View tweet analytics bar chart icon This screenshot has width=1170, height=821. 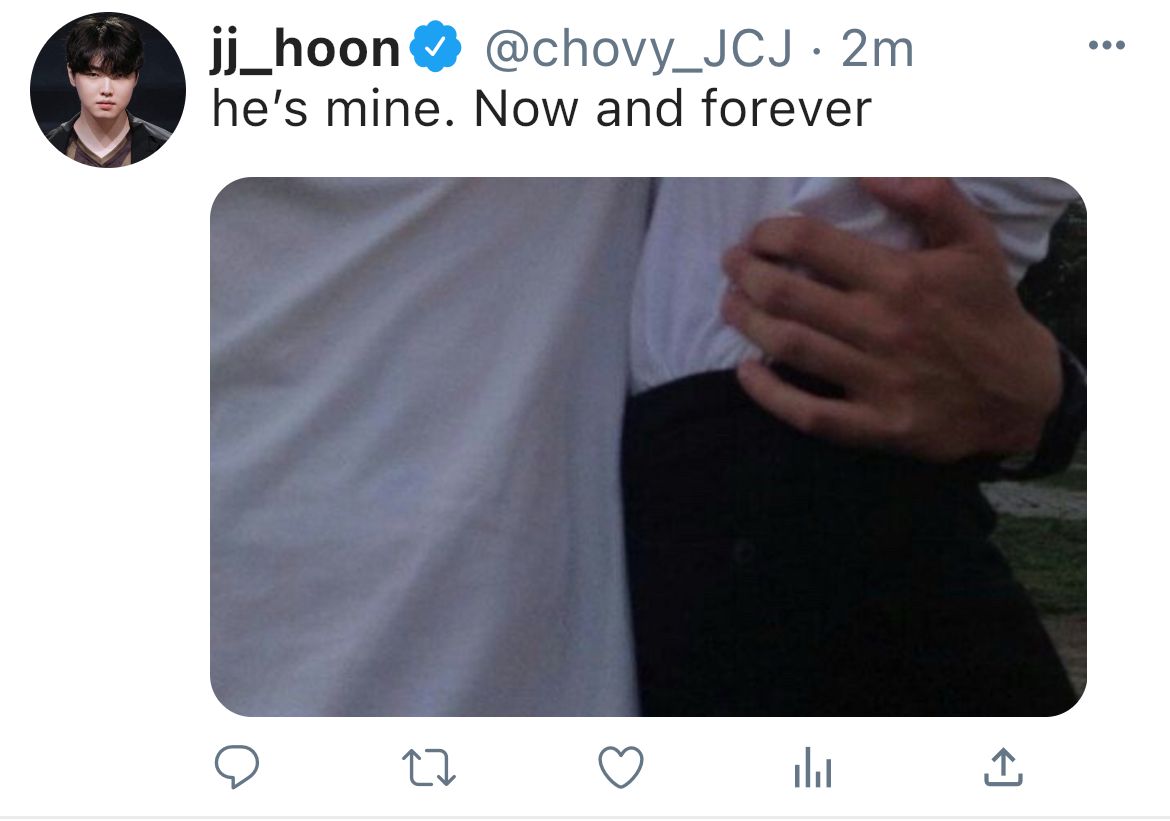point(813,767)
